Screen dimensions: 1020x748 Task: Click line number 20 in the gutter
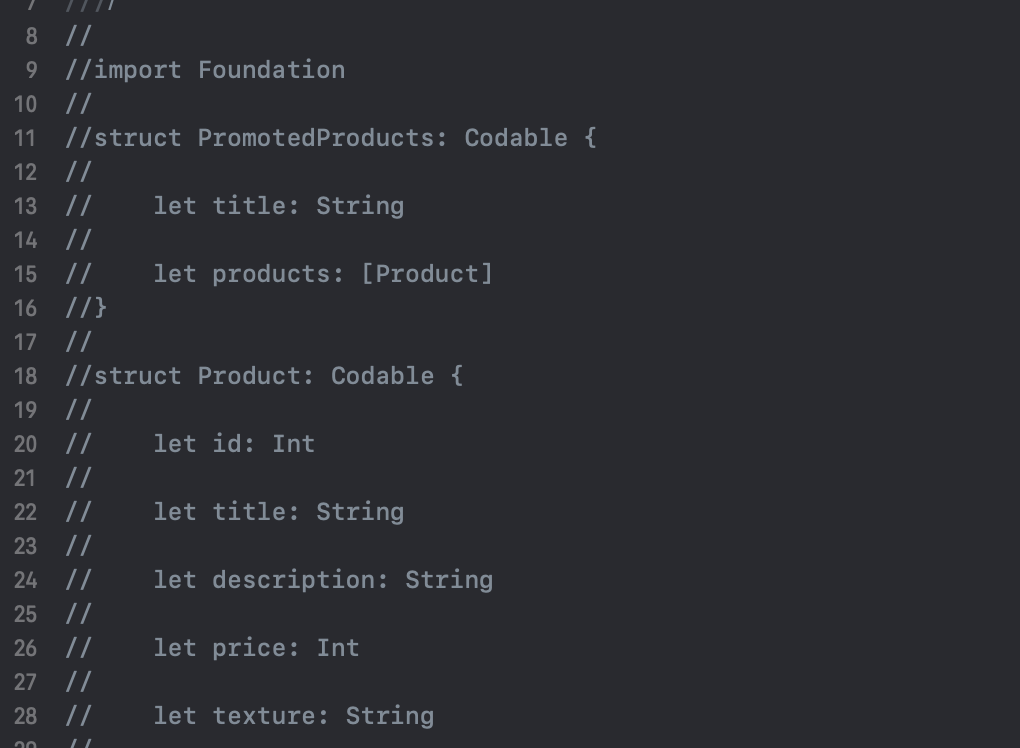(x=26, y=444)
